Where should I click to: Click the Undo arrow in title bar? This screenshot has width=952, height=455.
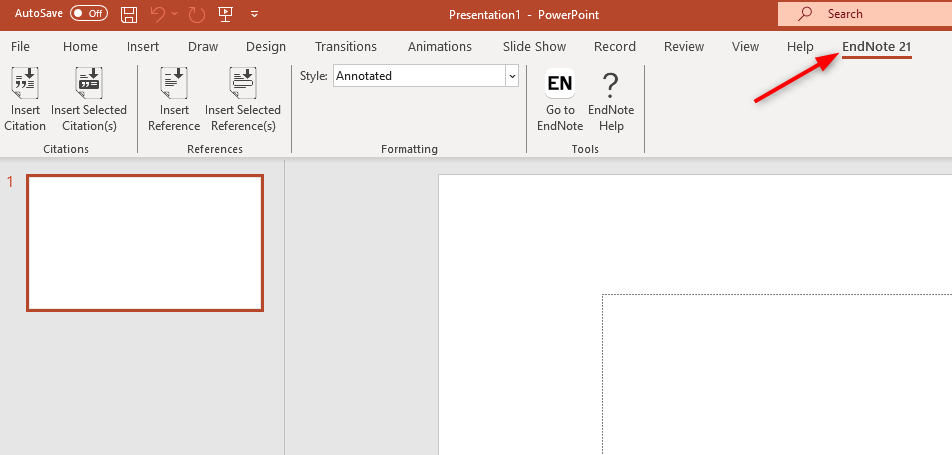[157, 14]
